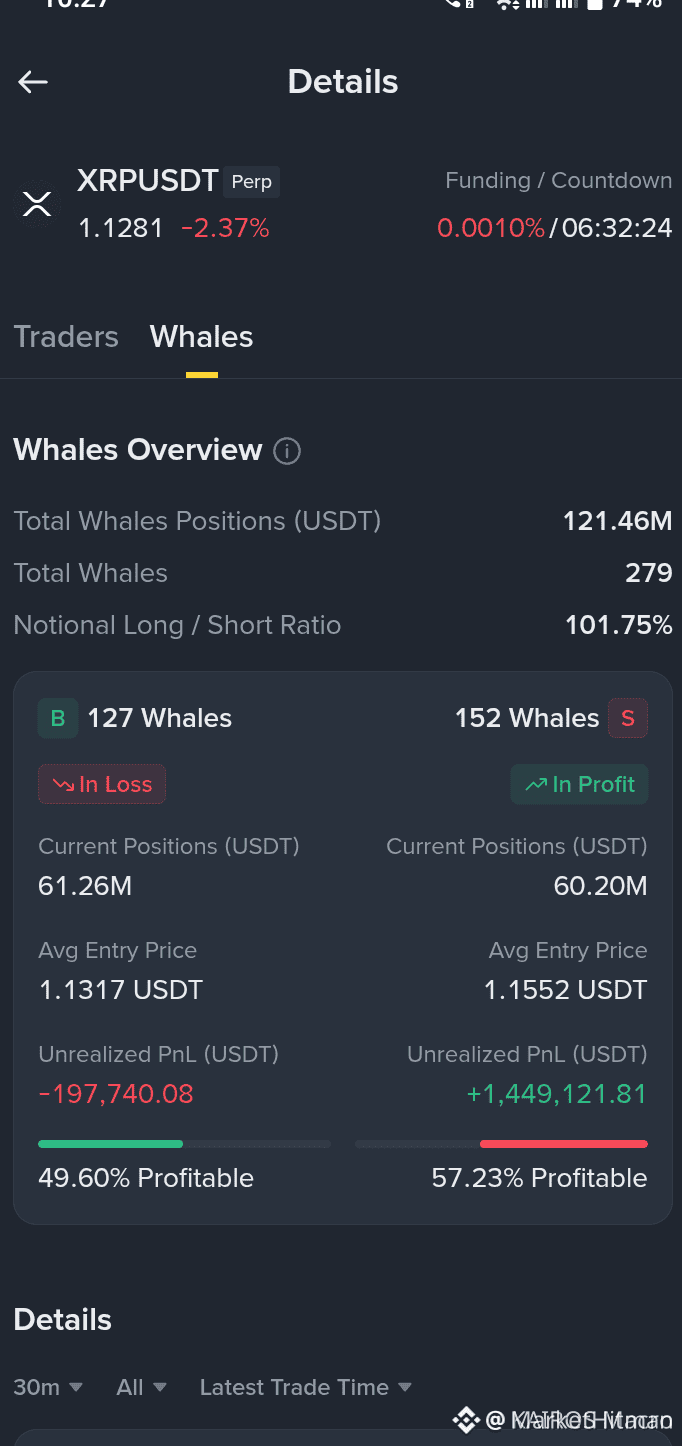
Task: Tap the In Loss trend-down badge
Action: click(x=102, y=784)
